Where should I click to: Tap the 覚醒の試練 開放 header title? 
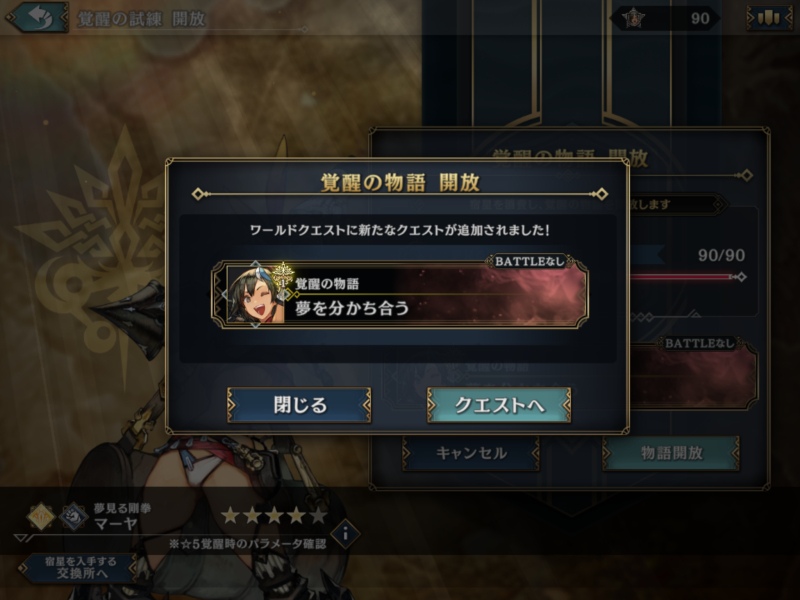pyautogui.click(x=141, y=19)
